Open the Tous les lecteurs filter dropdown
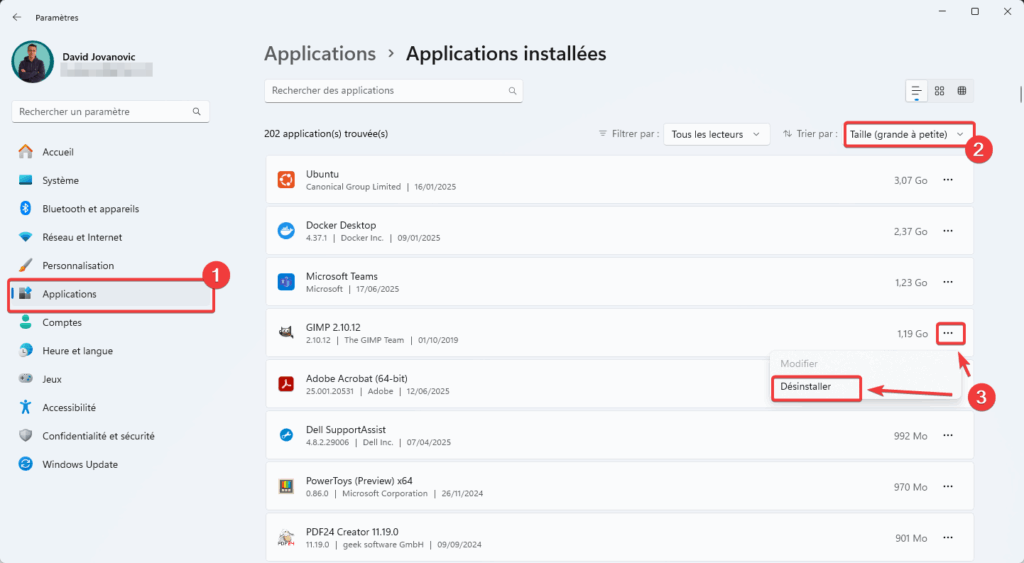This screenshot has height=563, width=1024. tap(716, 134)
